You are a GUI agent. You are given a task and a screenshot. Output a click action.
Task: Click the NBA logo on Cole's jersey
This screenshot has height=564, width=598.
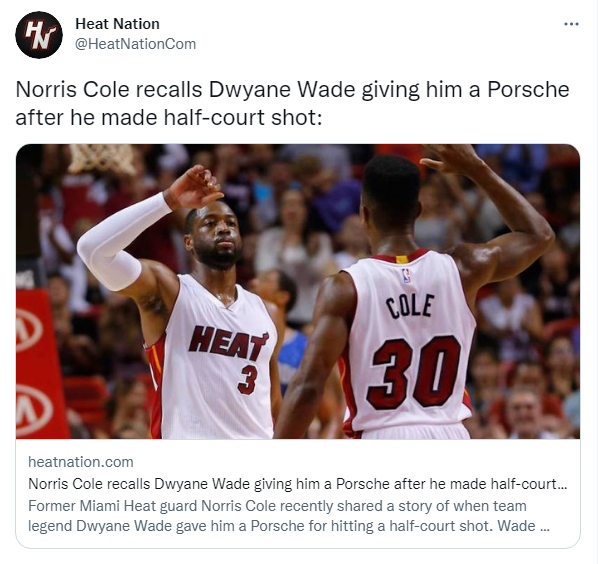(407, 276)
